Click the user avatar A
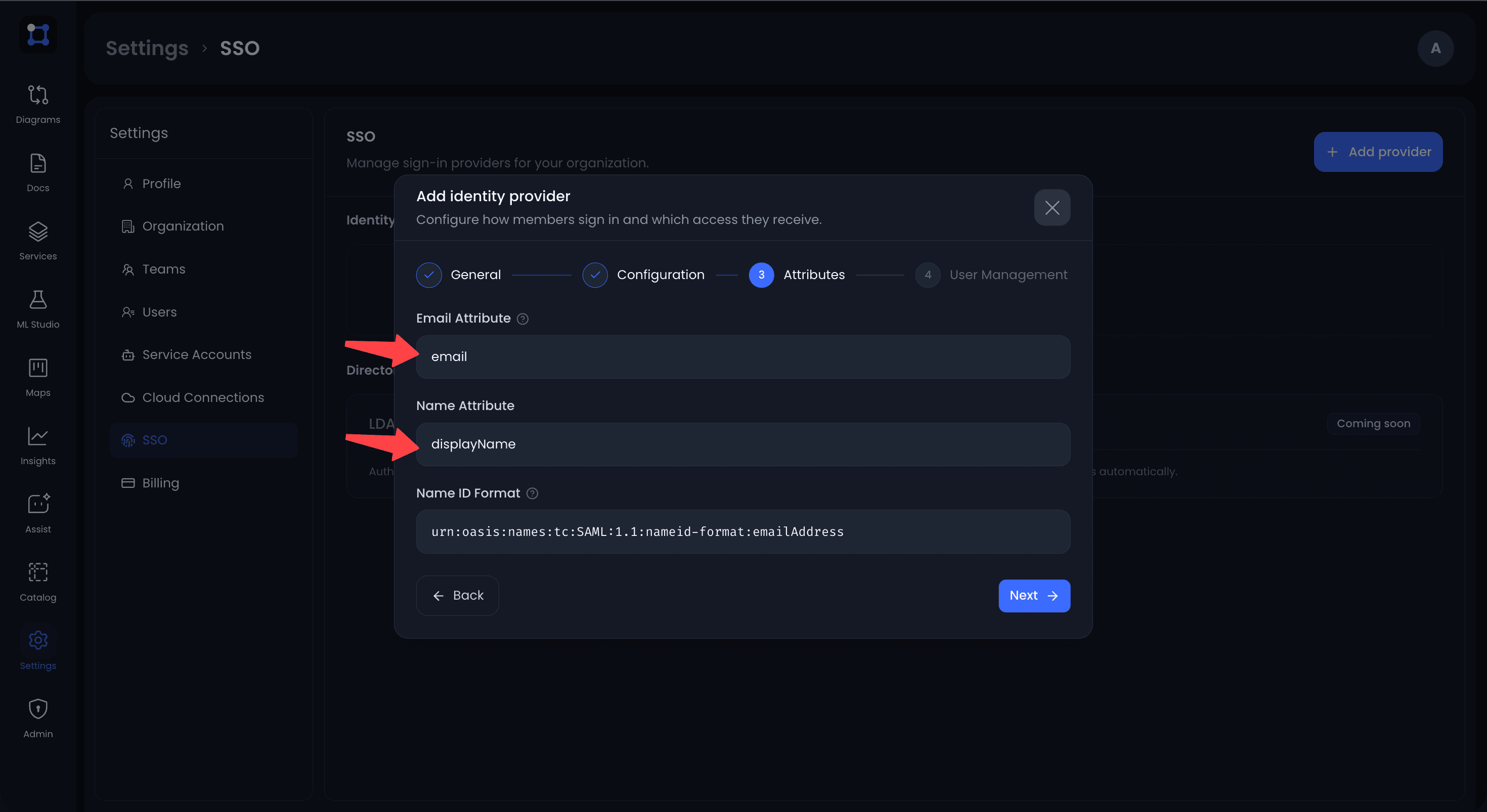The width and height of the screenshot is (1487, 812). pyautogui.click(x=1435, y=49)
